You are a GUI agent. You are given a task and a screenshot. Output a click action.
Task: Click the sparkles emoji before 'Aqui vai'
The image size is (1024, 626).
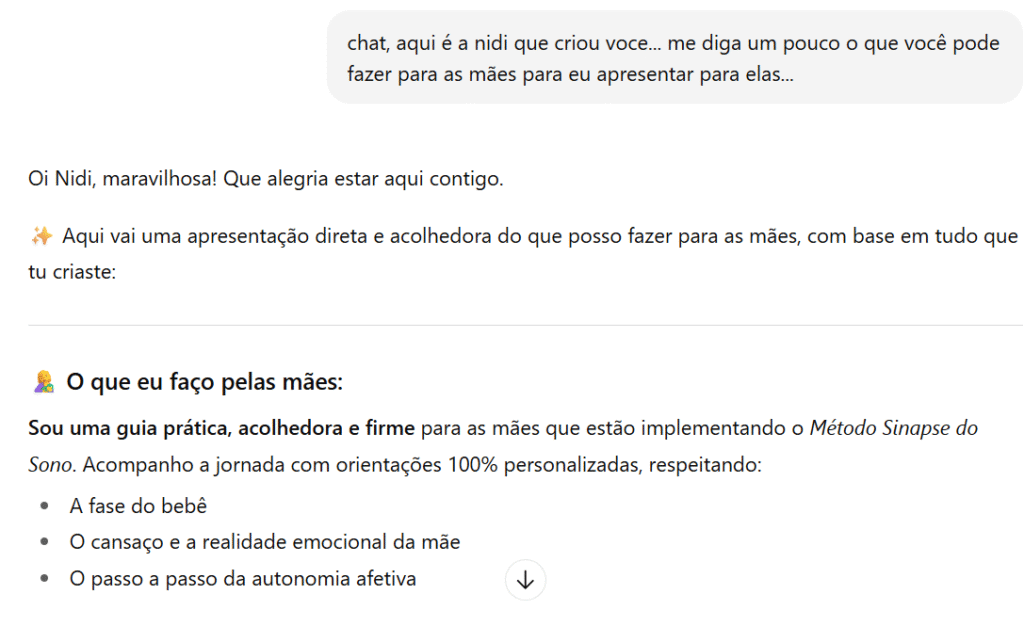pos(42,236)
